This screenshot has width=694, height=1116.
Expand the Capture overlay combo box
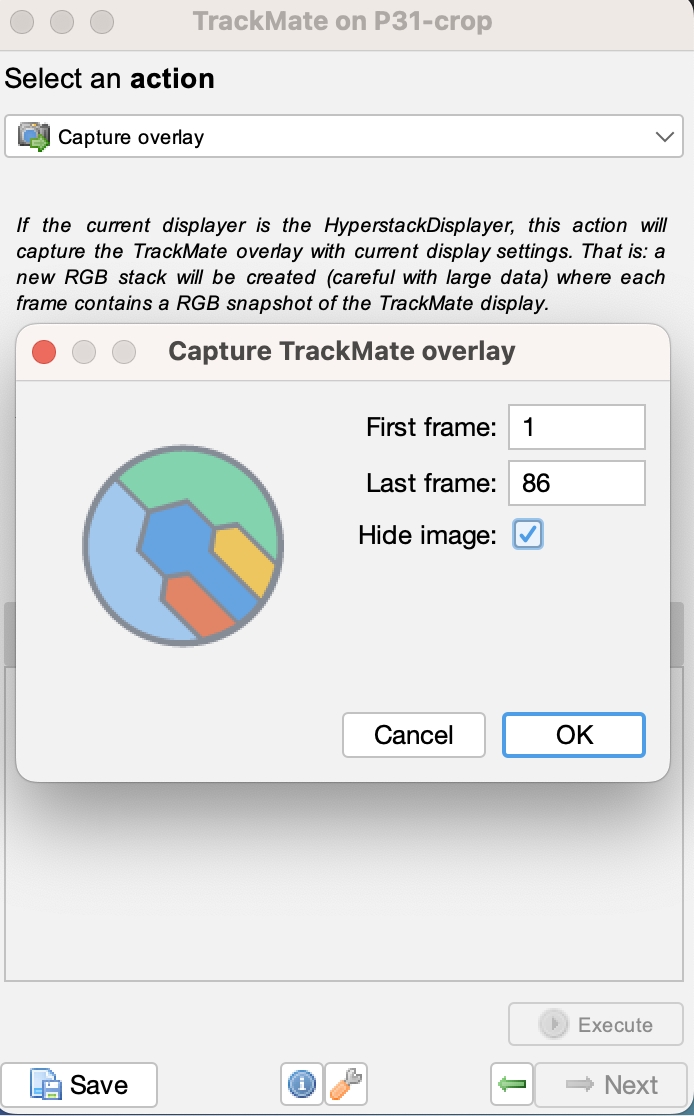point(344,136)
